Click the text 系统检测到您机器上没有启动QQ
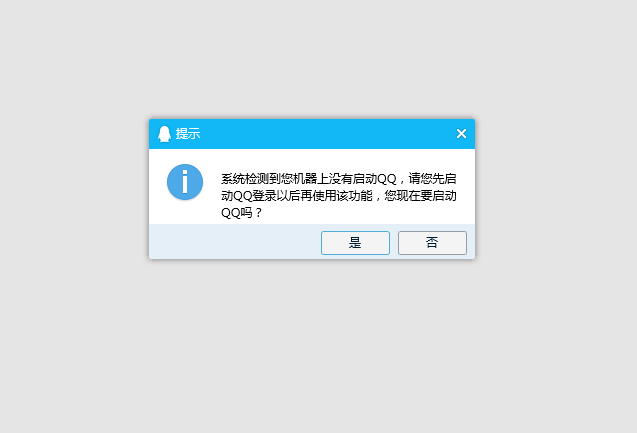Viewport: 637px width, 433px height. 309,179
